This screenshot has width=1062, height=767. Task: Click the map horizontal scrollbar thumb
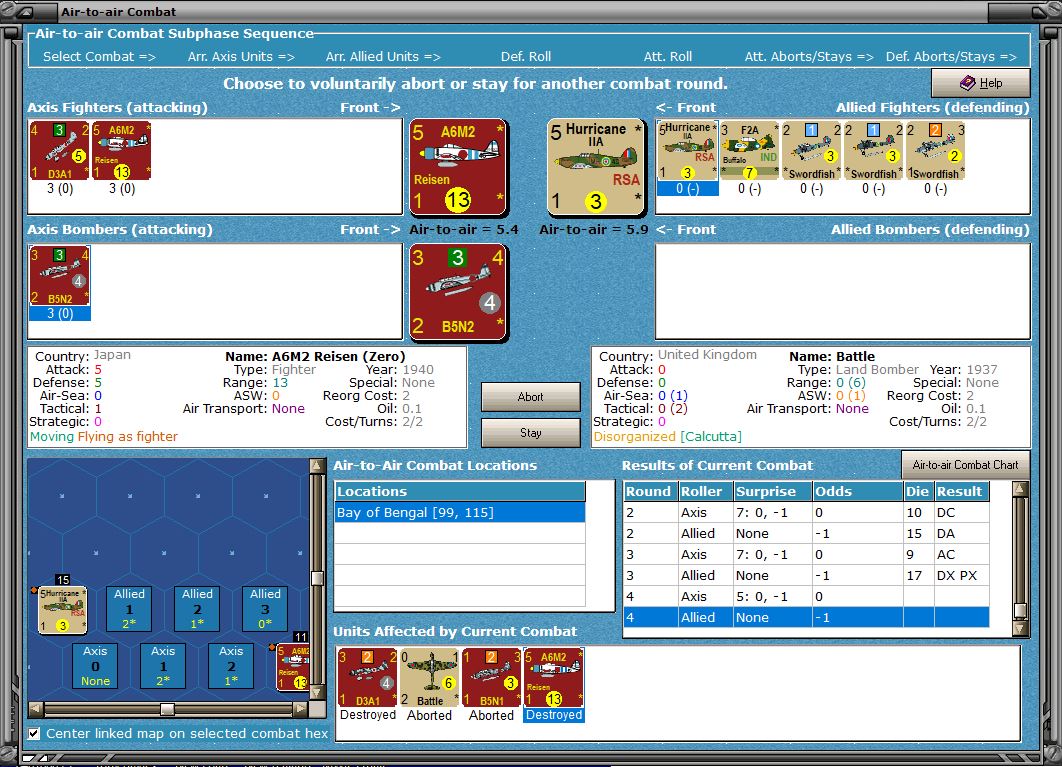pos(167,709)
